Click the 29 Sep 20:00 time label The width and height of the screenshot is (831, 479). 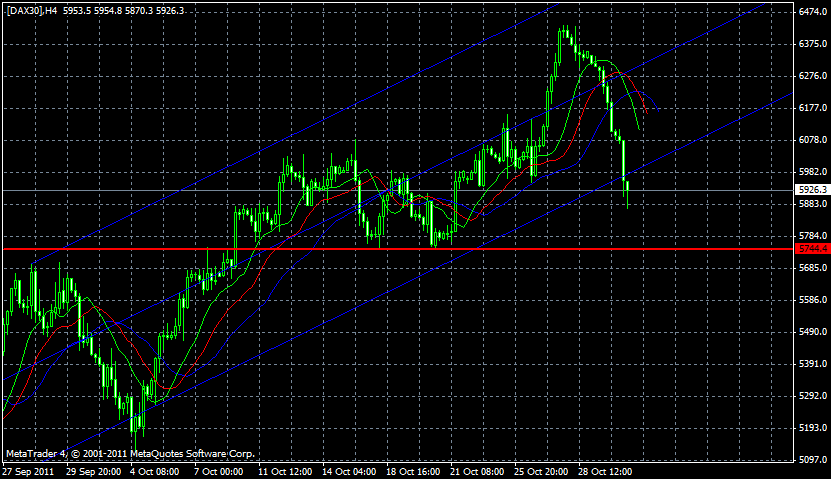click(x=94, y=471)
